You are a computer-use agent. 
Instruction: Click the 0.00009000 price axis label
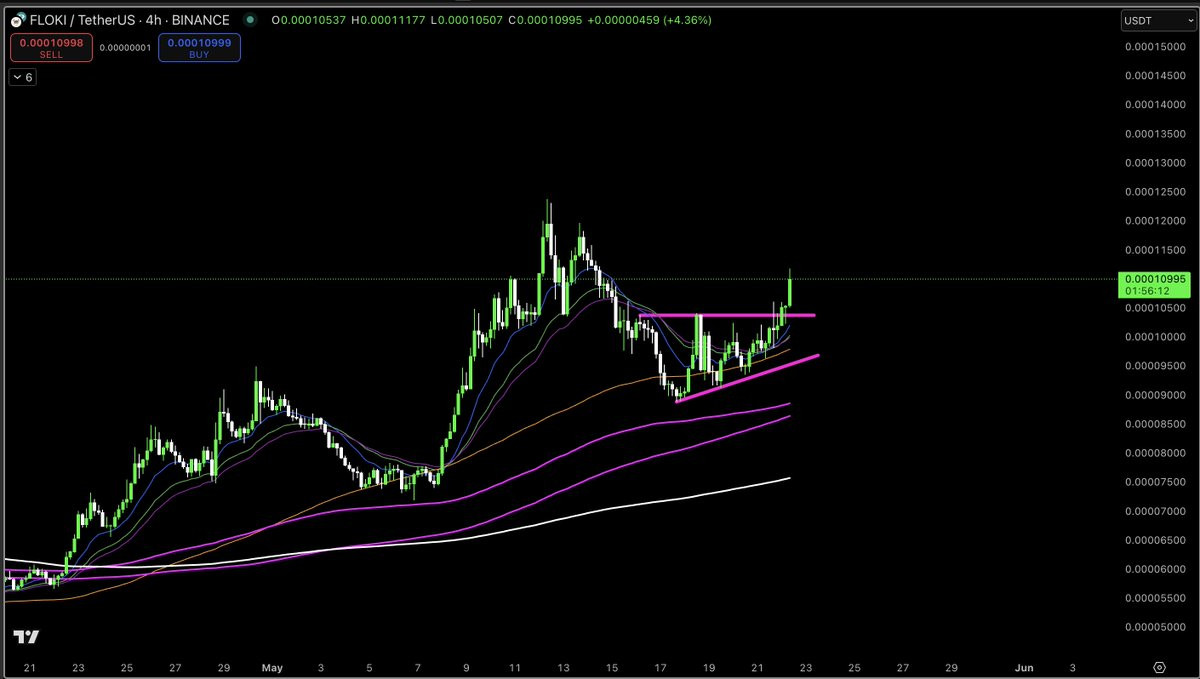1155,395
